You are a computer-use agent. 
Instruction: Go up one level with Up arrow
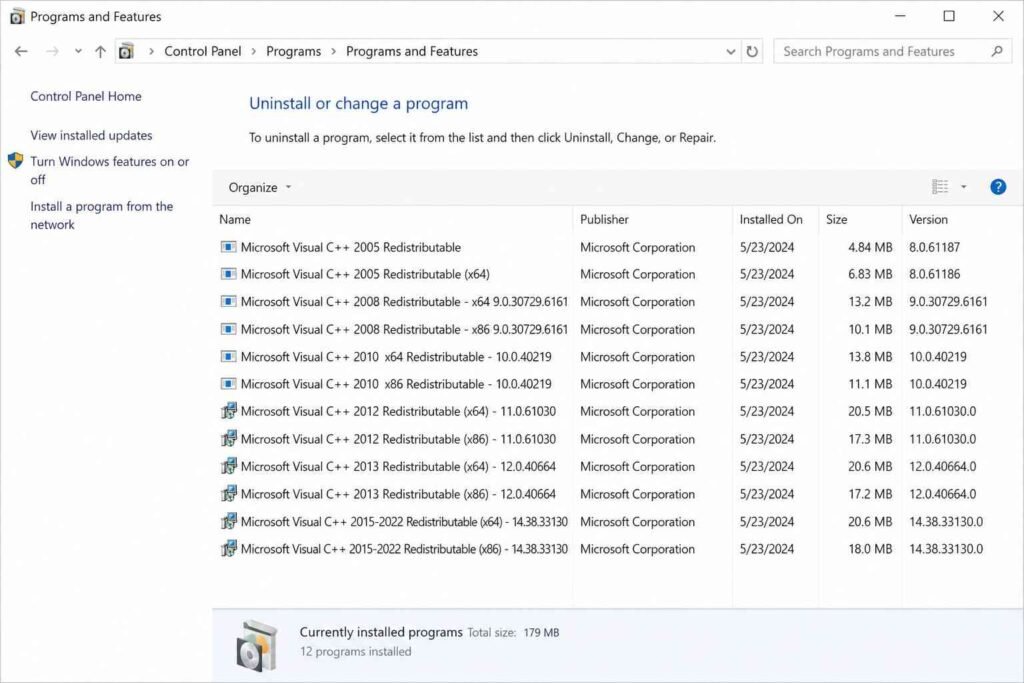tap(100, 52)
